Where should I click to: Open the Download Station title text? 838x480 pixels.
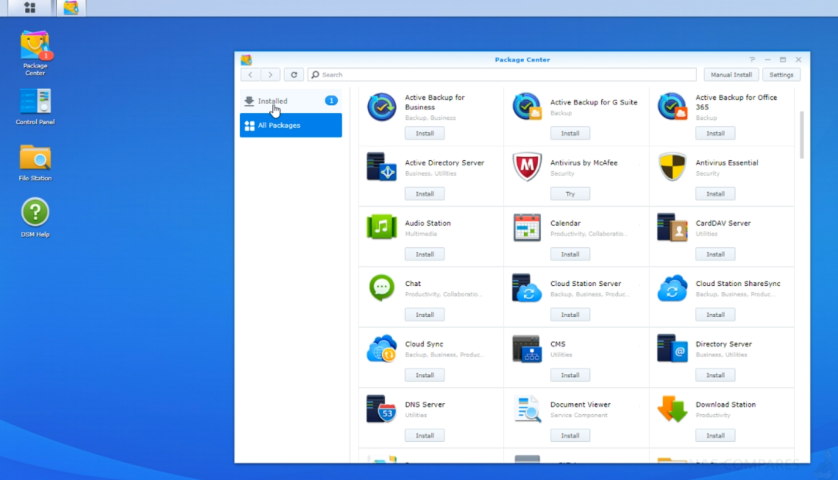pos(726,404)
